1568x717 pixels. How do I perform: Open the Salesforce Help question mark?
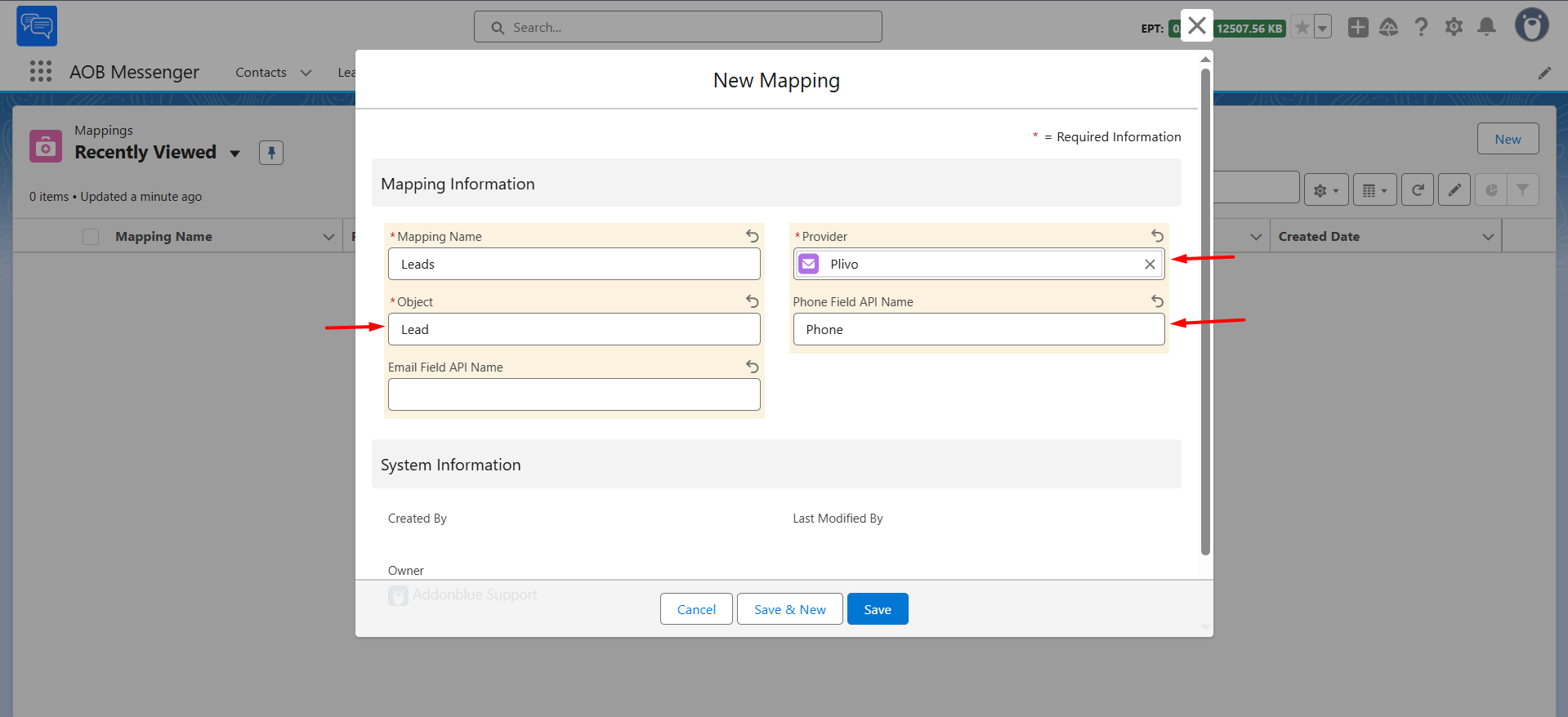[1422, 27]
